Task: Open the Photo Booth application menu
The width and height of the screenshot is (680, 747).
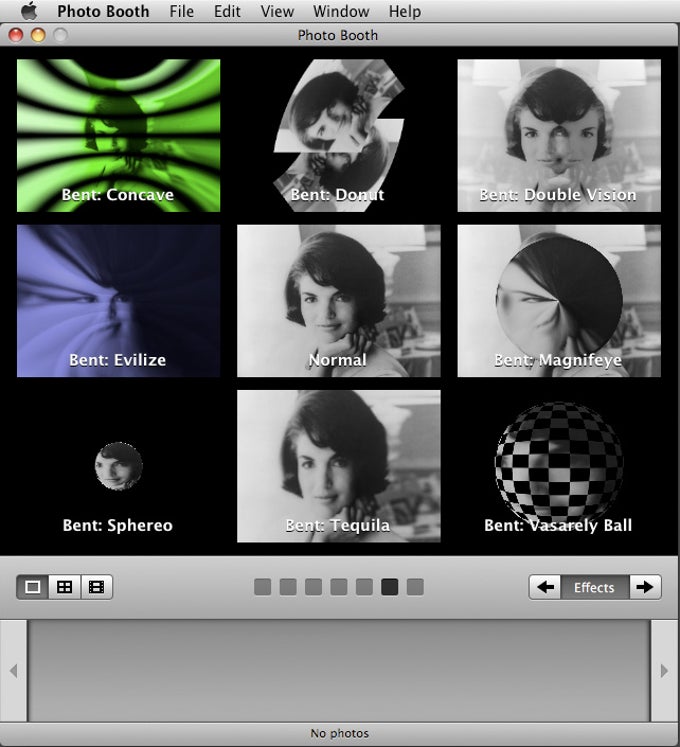Action: (103, 11)
